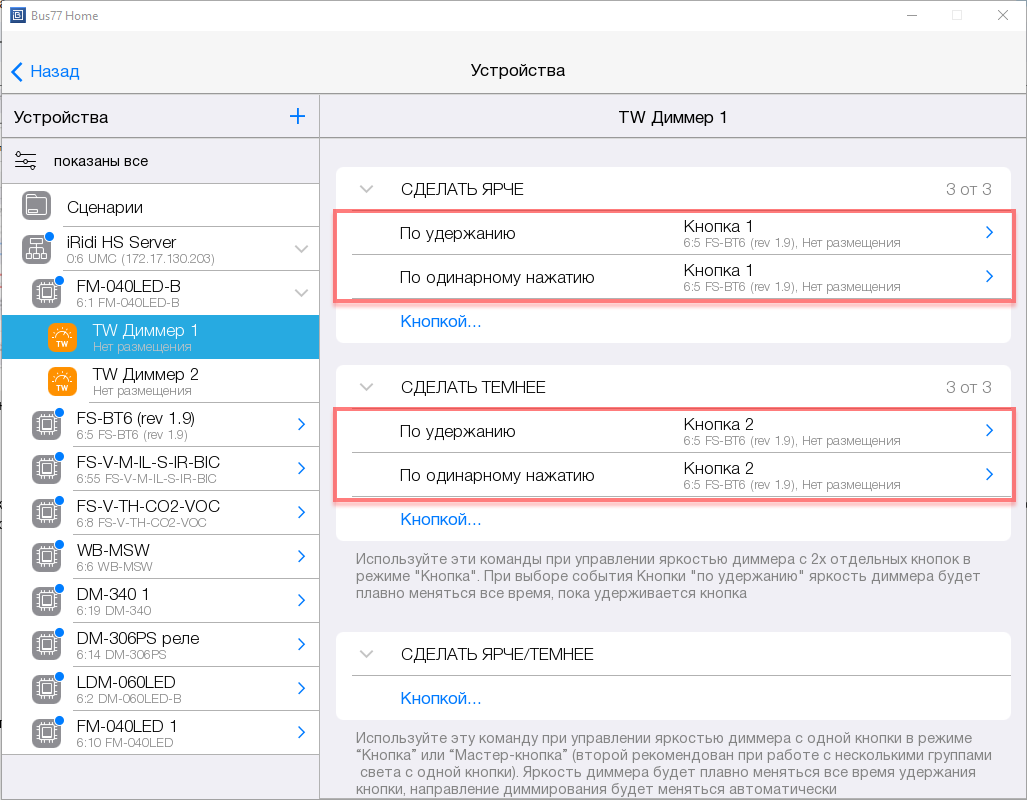Image resolution: width=1027 pixels, height=800 pixels.
Task: Click the FS-BT6 (rev 1.9) chip icon
Action: (x=45, y=425)
